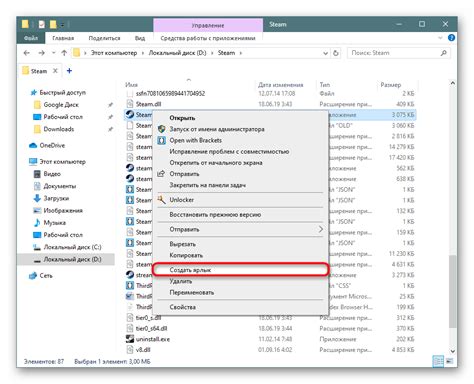The height and width of the screenshot is (384, 474).
Task: Refresh the Steam folder view
Action: click(x=336, y=53)
